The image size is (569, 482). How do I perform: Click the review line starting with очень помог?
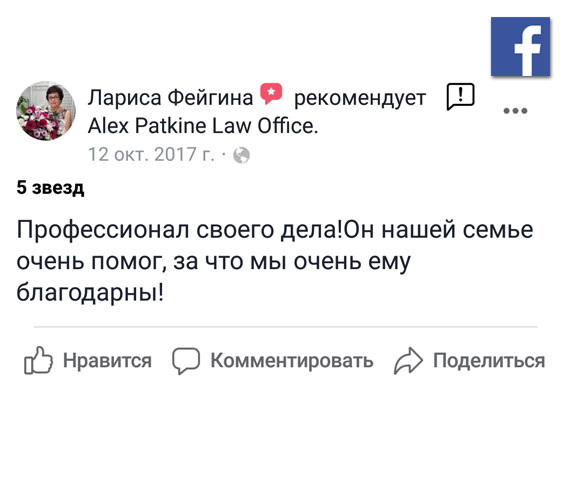(x=214, y=261)
